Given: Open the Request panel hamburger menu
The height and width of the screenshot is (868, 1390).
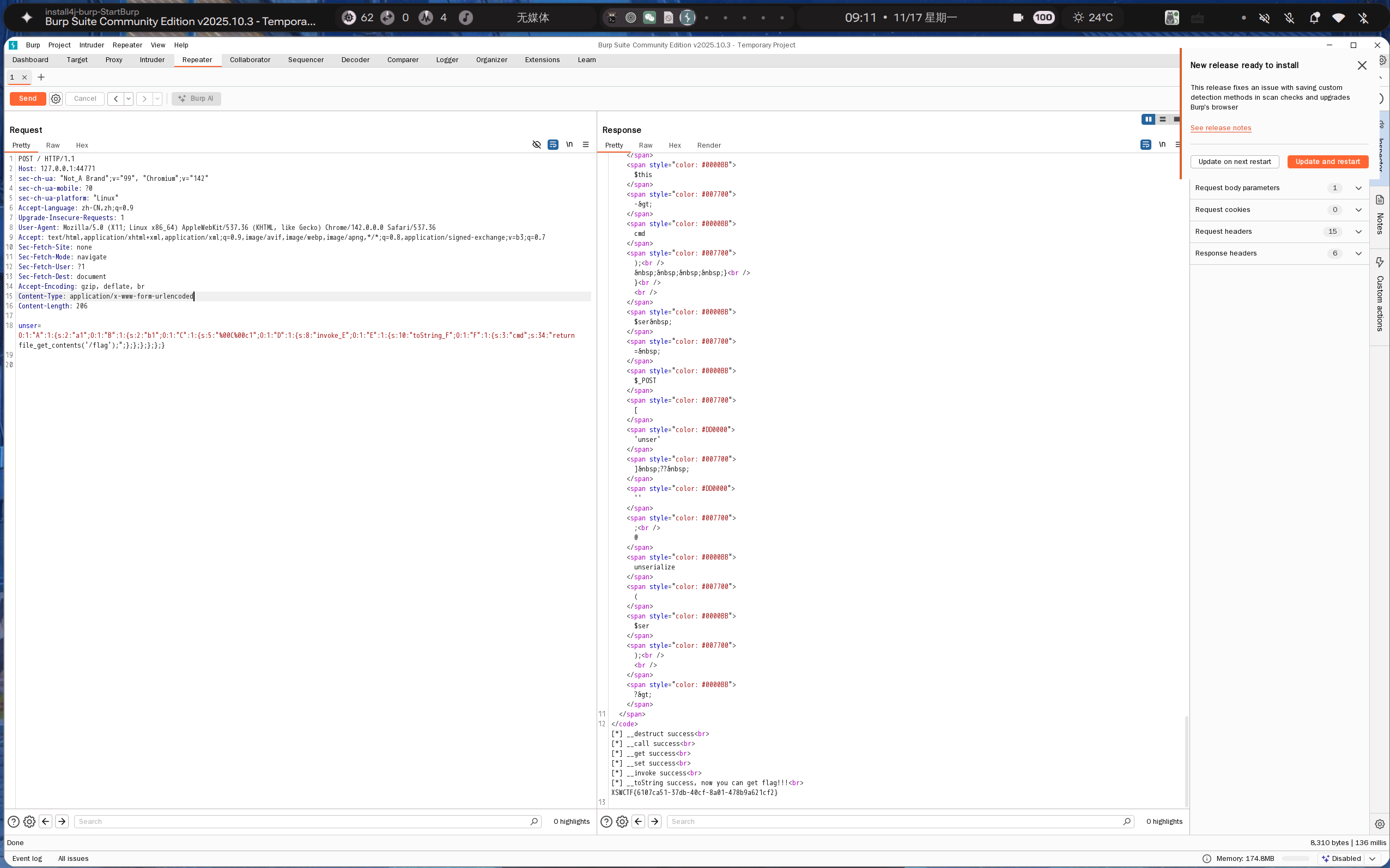Looking at the screenshot, I should [585, 145].
